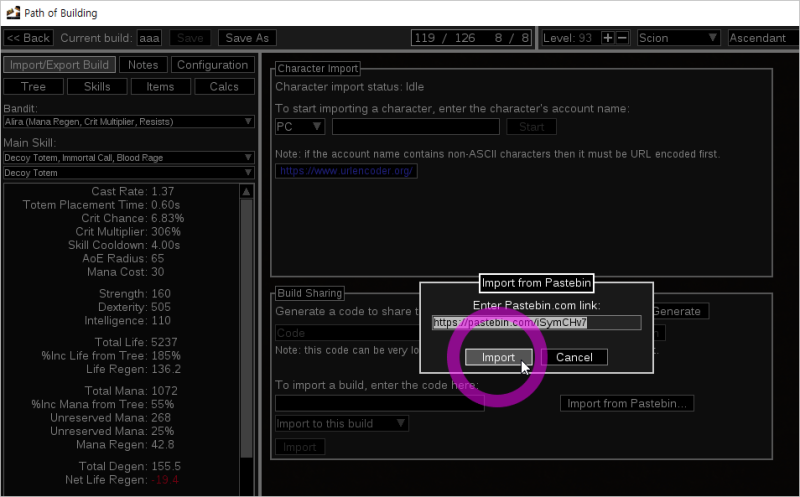Click the 'Unreserved Mana: 25%' stat
800x497 pixels.
(110, 431)
